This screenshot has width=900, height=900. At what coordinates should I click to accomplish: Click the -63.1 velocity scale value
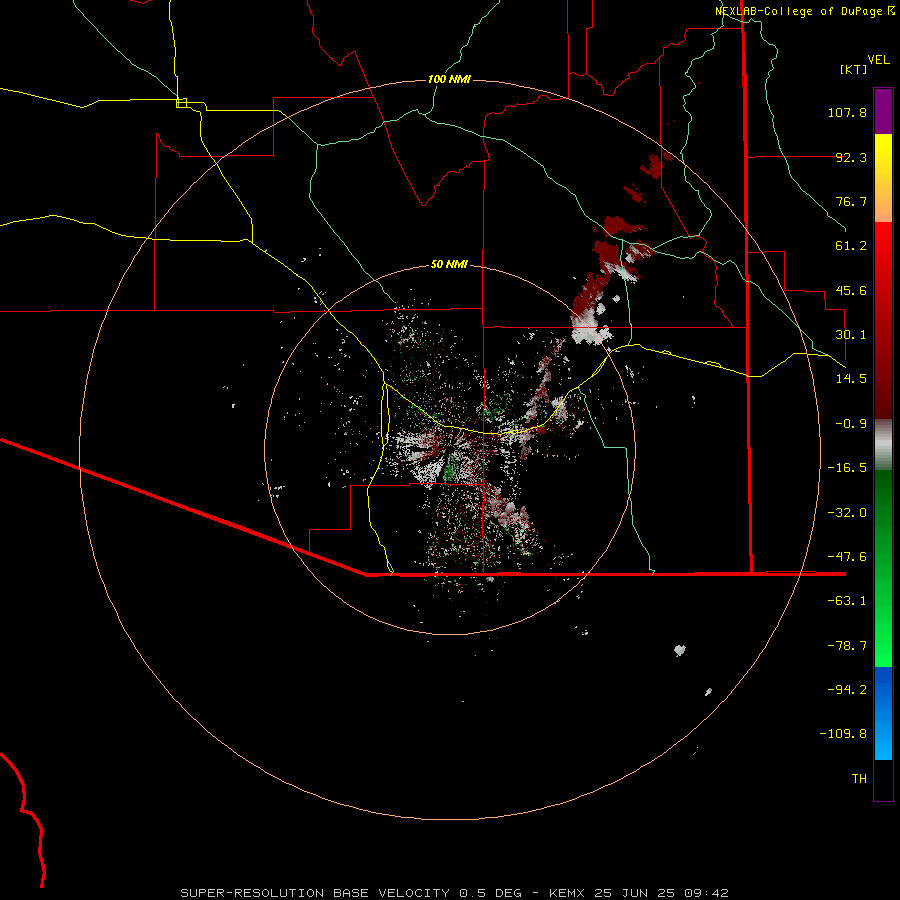pyautogui.click(x=847, y=601)
